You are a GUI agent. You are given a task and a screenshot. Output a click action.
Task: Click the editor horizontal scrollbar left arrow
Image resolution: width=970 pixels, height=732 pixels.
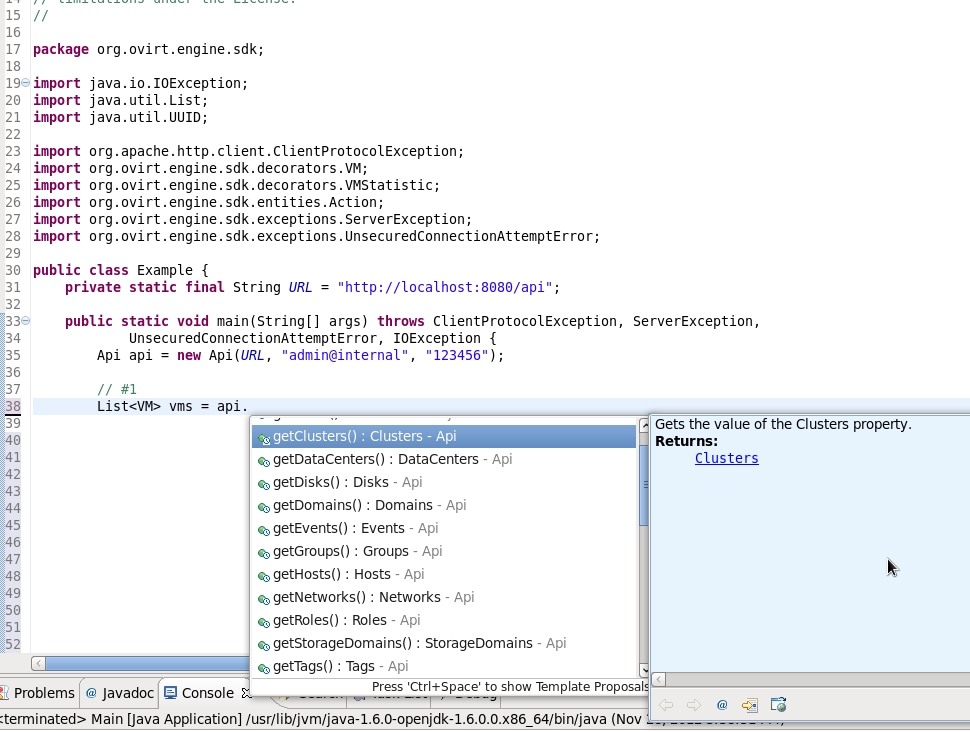(38, 663)
